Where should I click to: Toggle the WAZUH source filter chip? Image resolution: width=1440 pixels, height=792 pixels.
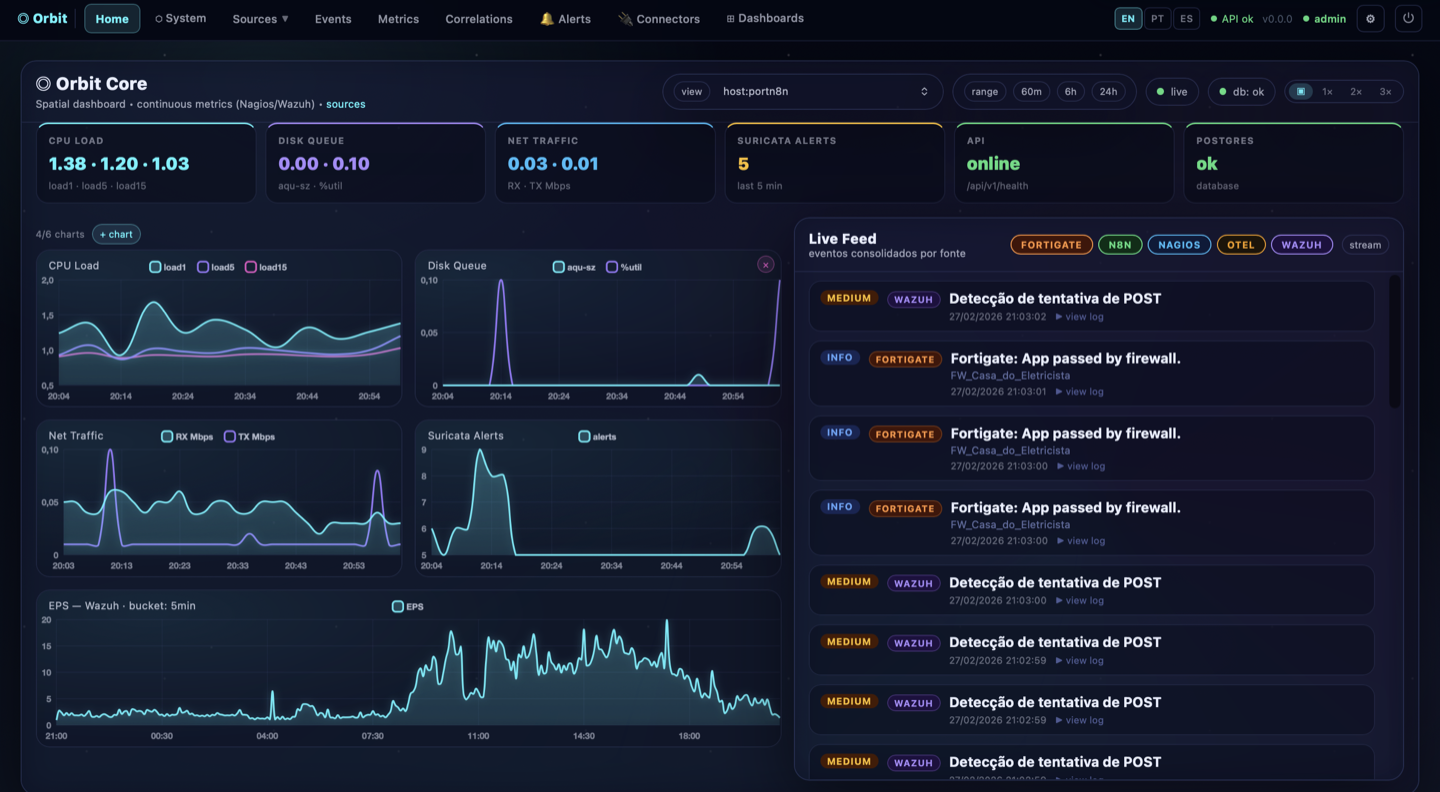[1301, 244]
